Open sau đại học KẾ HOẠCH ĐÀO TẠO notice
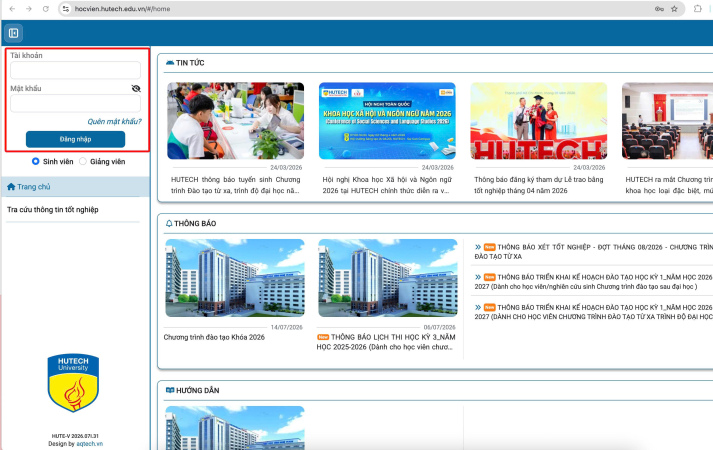 593,282
